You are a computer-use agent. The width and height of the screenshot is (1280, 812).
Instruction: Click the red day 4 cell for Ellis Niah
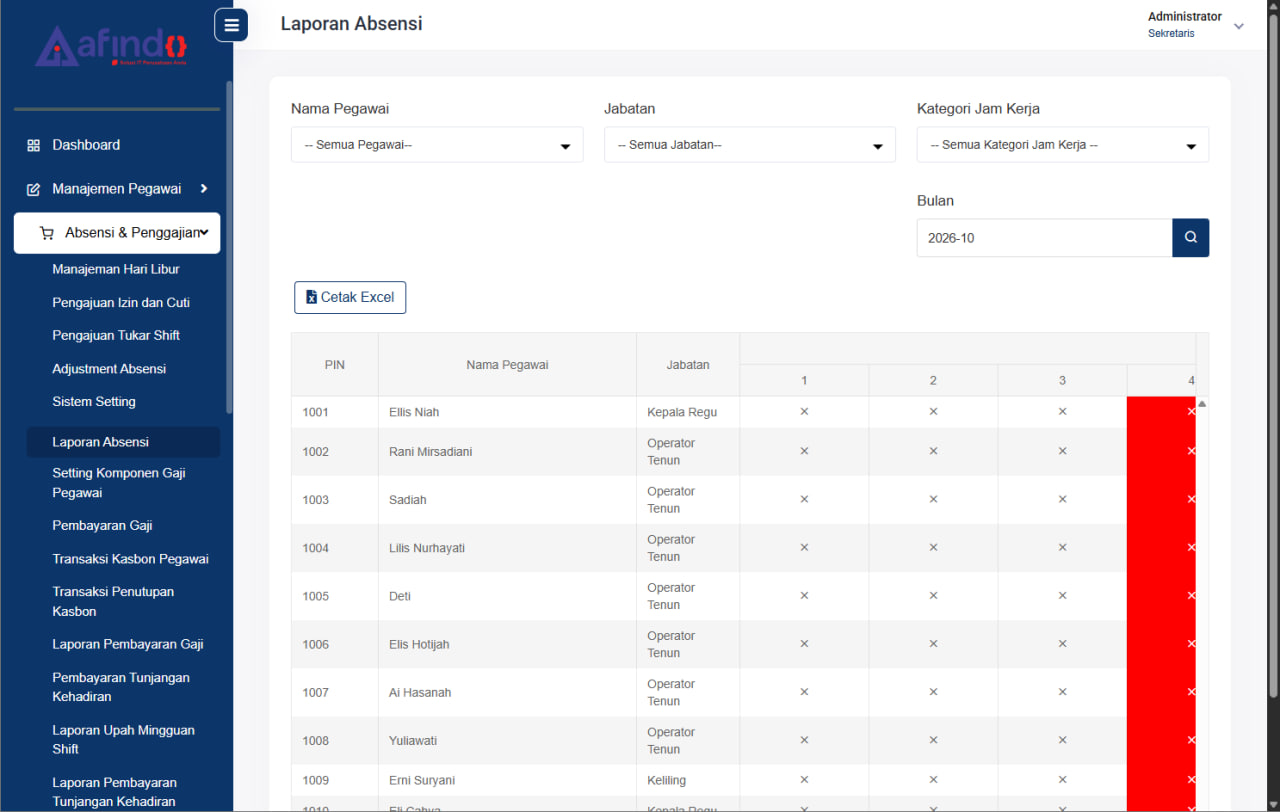(x=1161, y=412)
